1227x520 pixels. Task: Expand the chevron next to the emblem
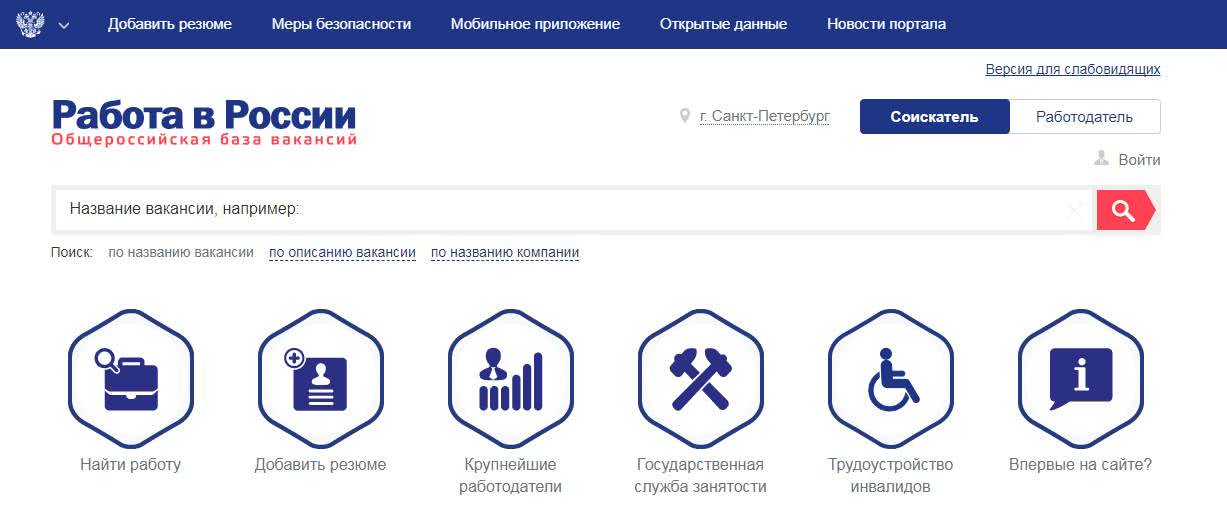(x=64, y=25)
